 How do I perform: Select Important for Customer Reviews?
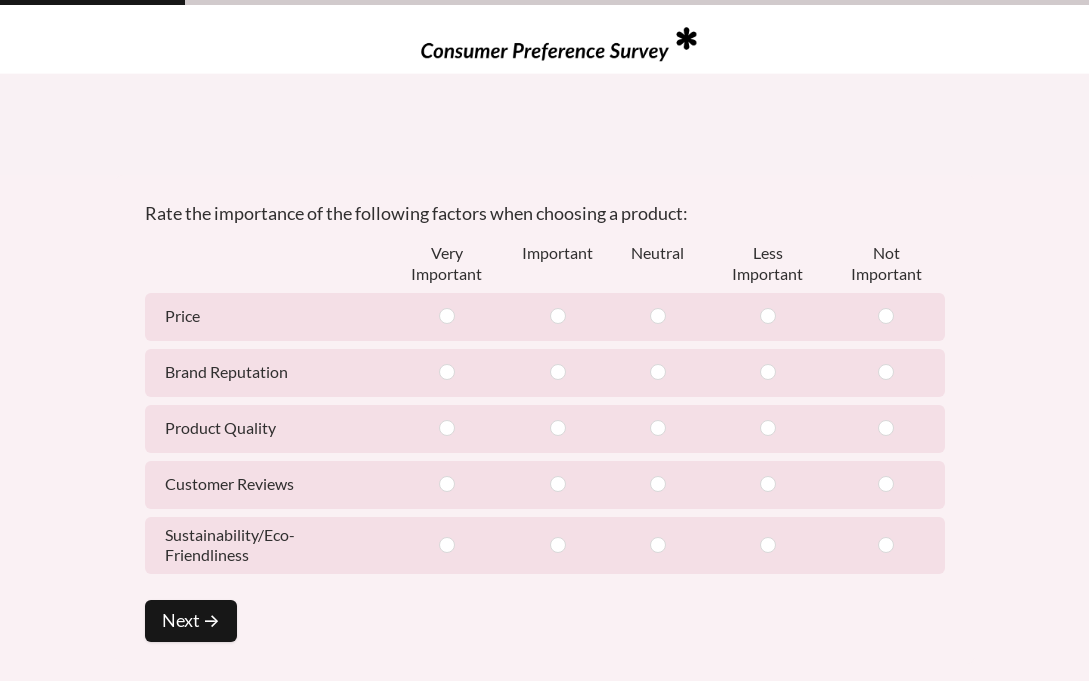coord(558,484)
